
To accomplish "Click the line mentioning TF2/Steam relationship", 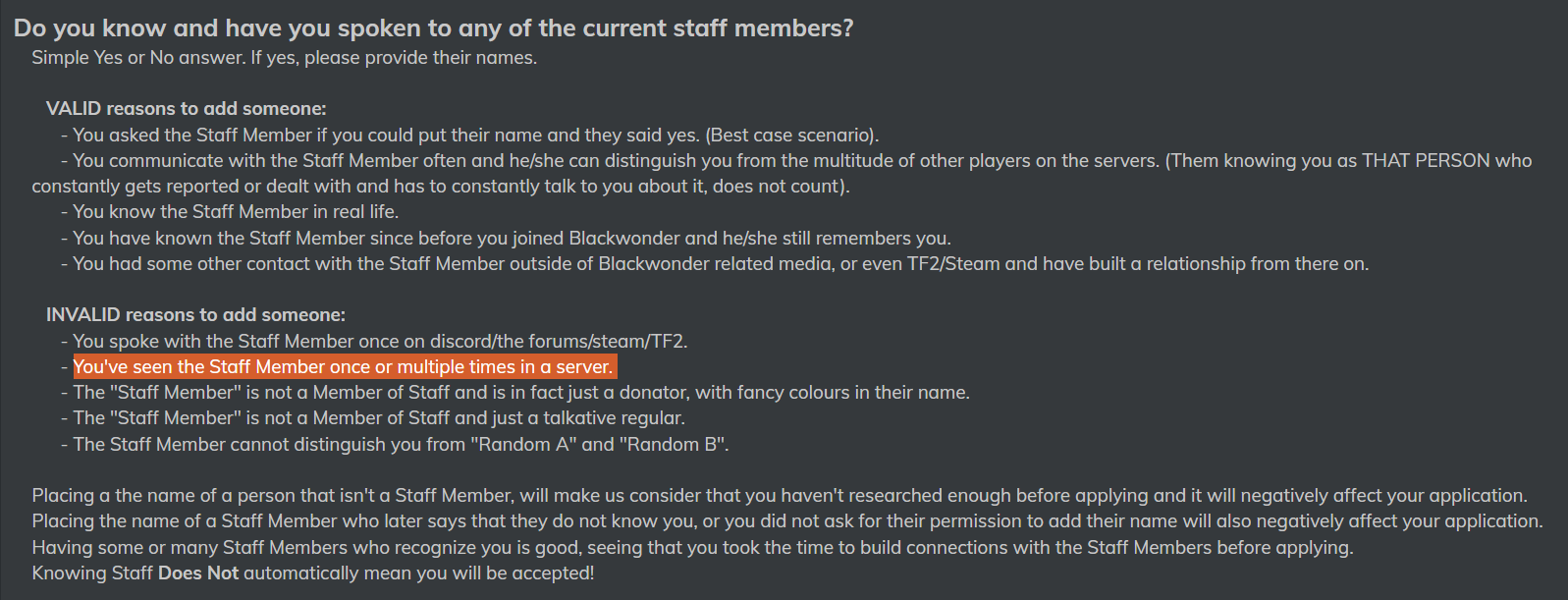I will (x=714, y=264).
